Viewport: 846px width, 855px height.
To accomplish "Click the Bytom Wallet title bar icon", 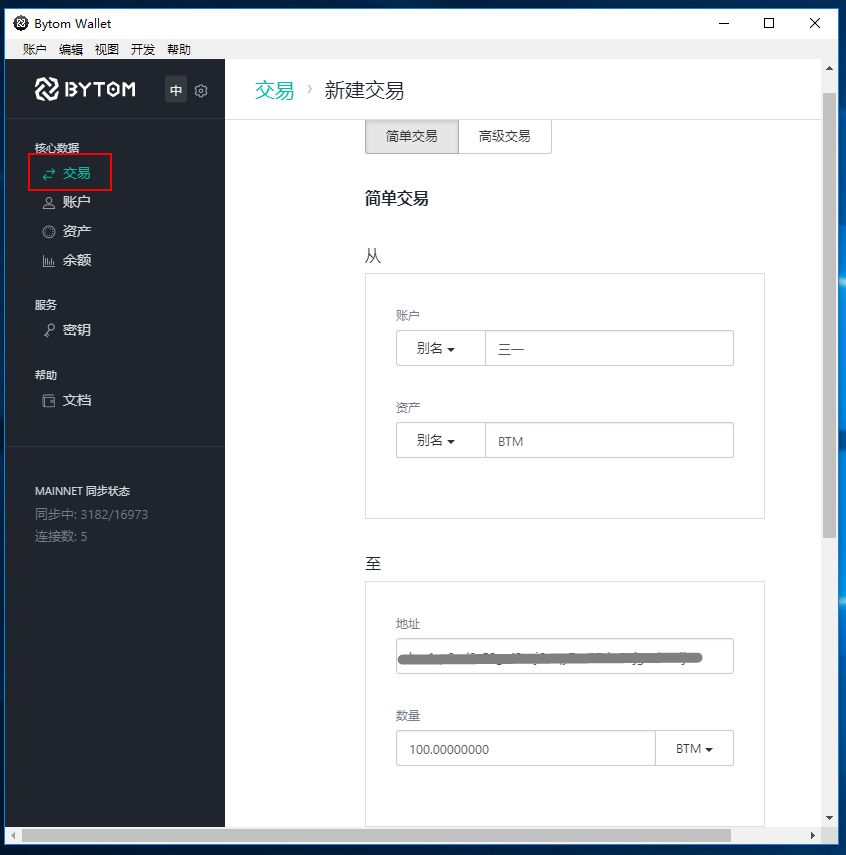I will [x=21, y=23].
